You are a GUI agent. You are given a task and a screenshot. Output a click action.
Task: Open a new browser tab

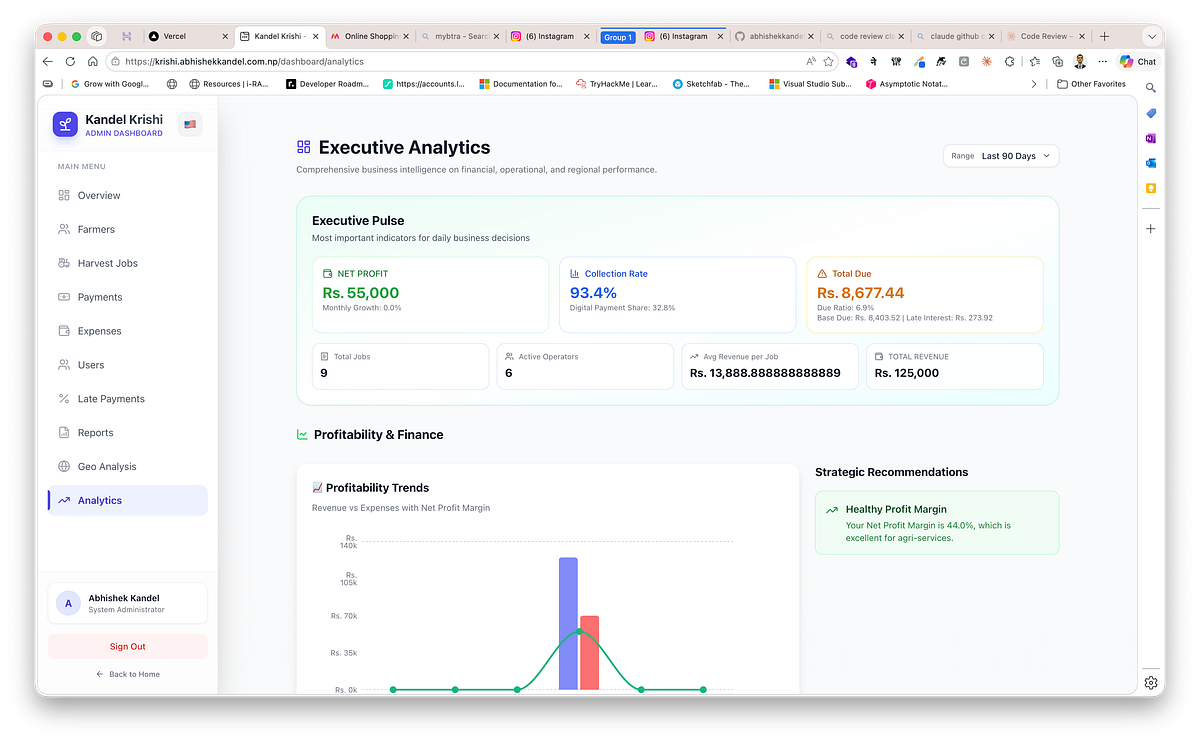[1104, 36]
